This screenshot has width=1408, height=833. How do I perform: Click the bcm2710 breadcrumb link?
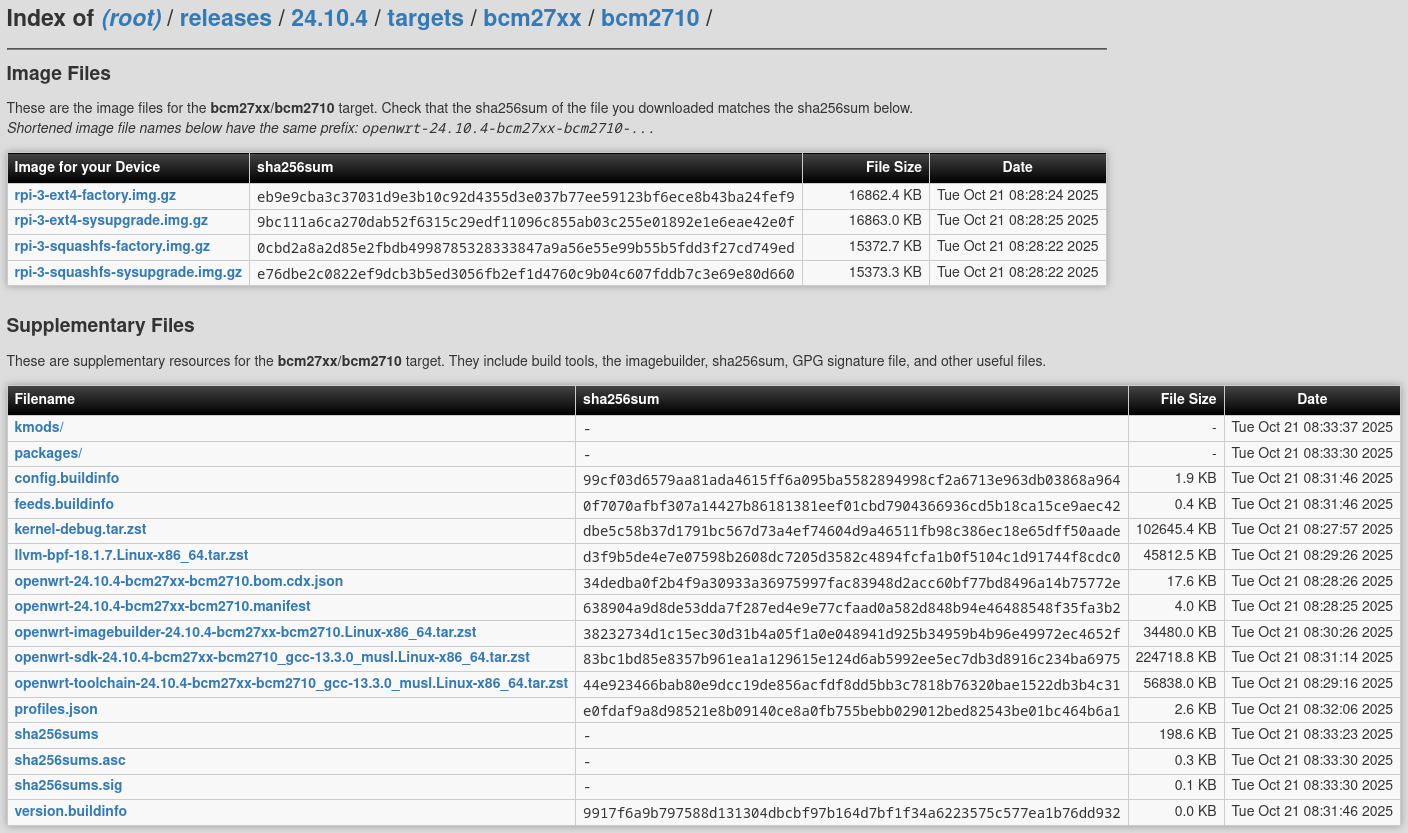[x=650, y=18]
